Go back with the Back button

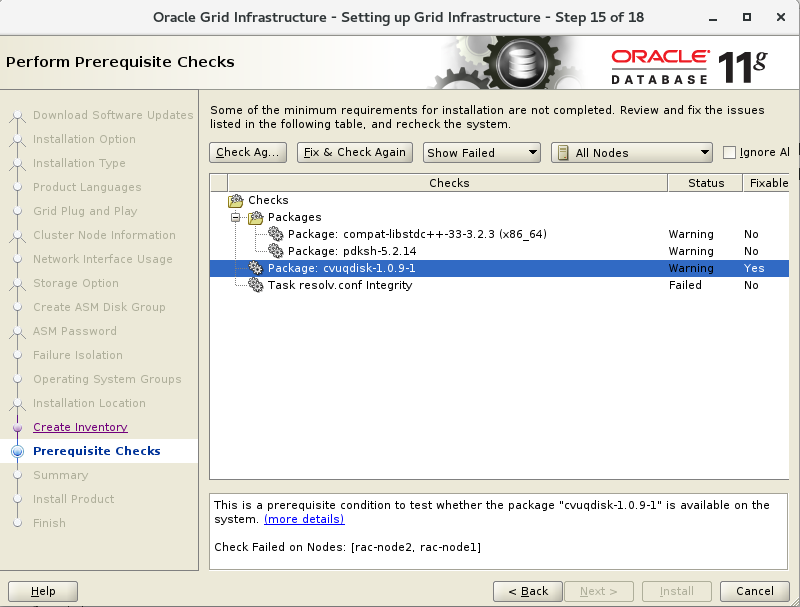click(x=528, y=591)
